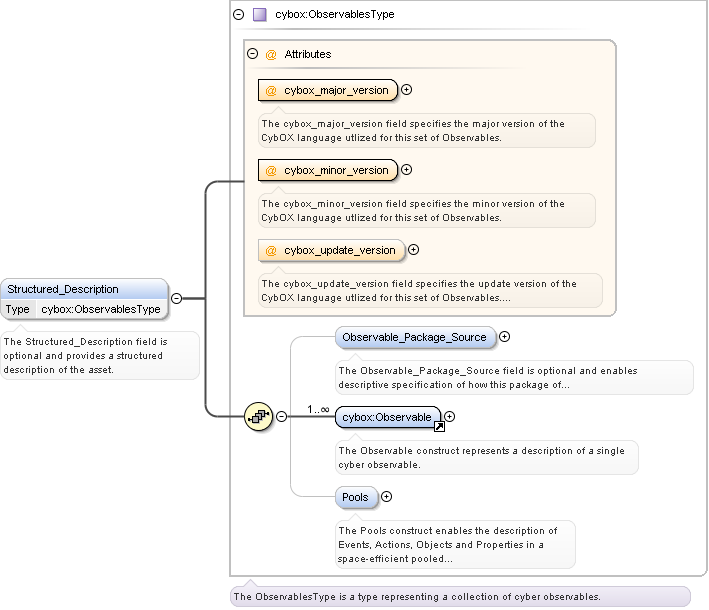Click the purple ObservablesType type icon
The width and height of the screenshot is (709, 610).
pyautogui.click(x=259, y=15)
